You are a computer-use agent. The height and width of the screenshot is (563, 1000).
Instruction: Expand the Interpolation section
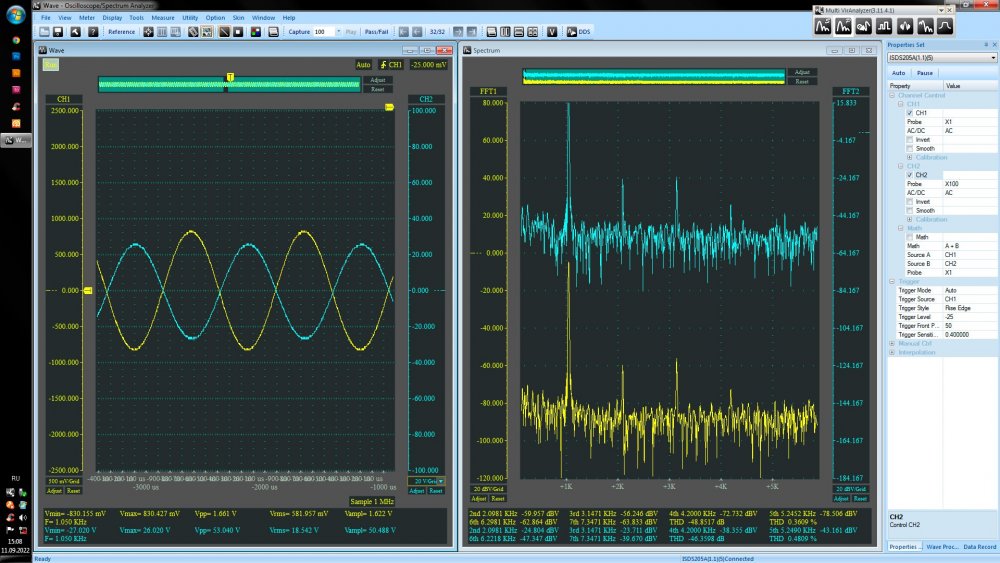point(892,352)
